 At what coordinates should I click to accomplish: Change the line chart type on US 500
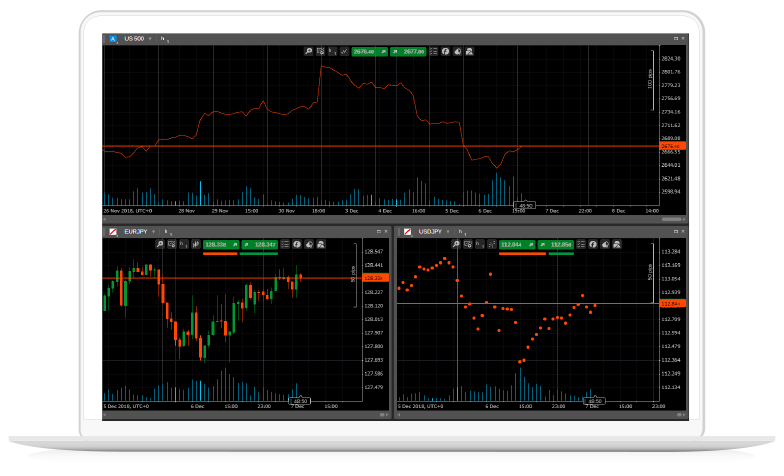click(344, 52)
